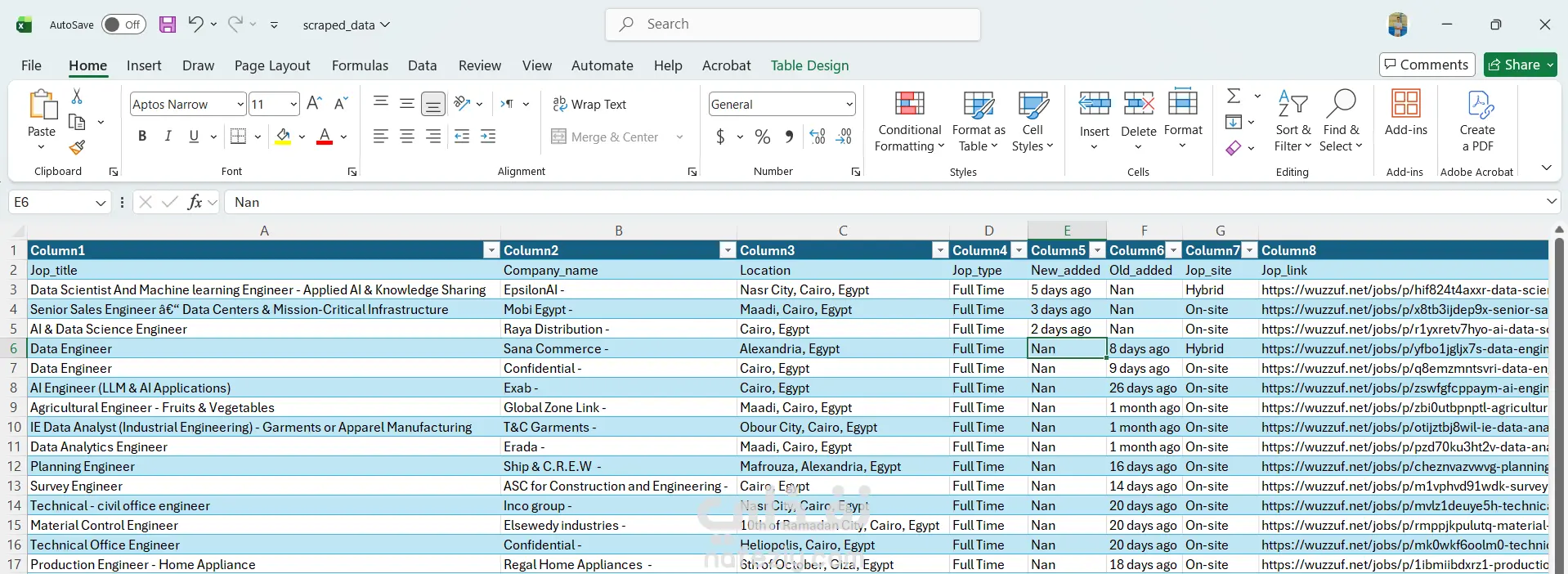This screenshot has height=574, width=1568.
Task: Open the Comments pane button
Action: pos(1427,65)
